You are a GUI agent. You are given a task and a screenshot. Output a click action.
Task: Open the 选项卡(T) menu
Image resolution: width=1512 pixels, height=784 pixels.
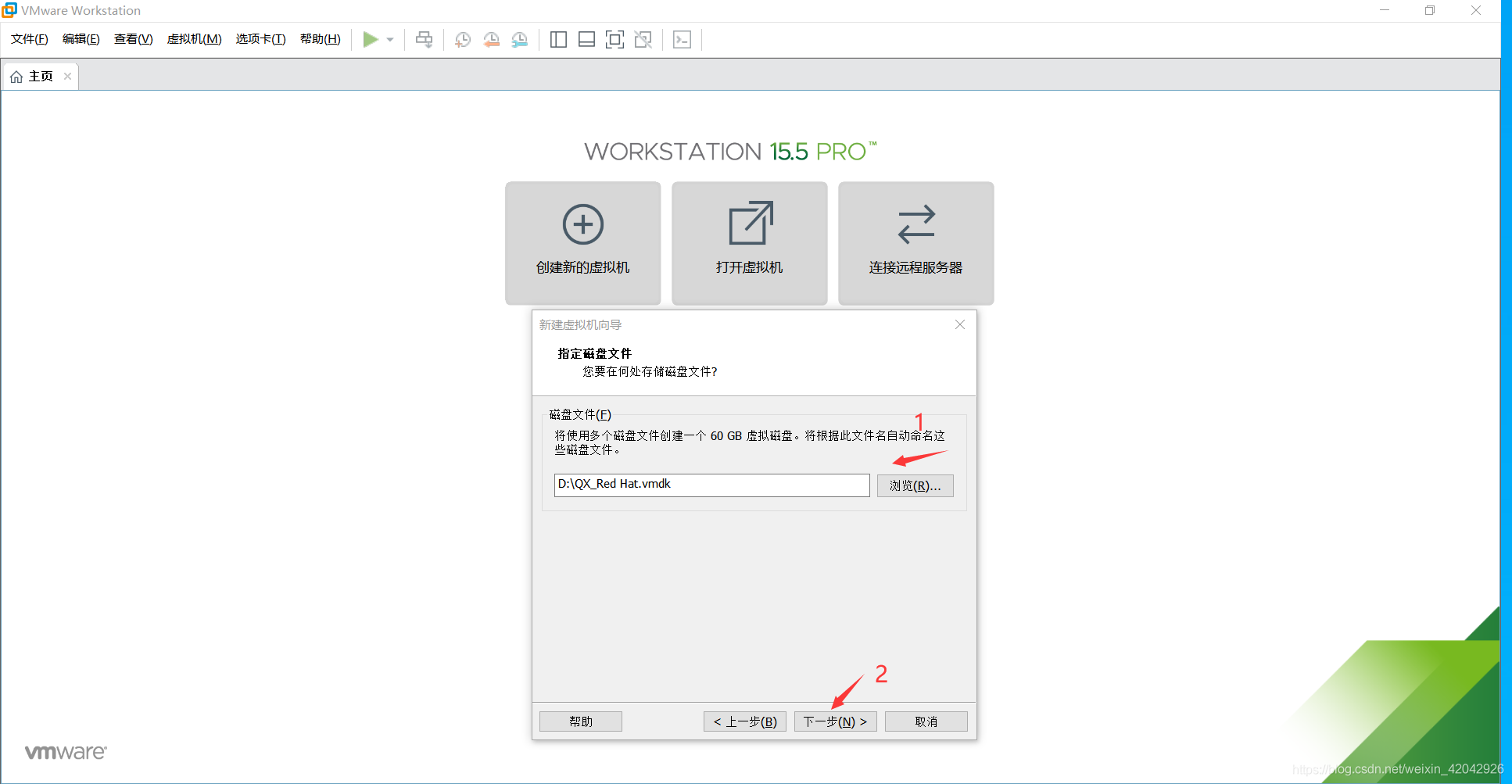(x=261, y=39)
